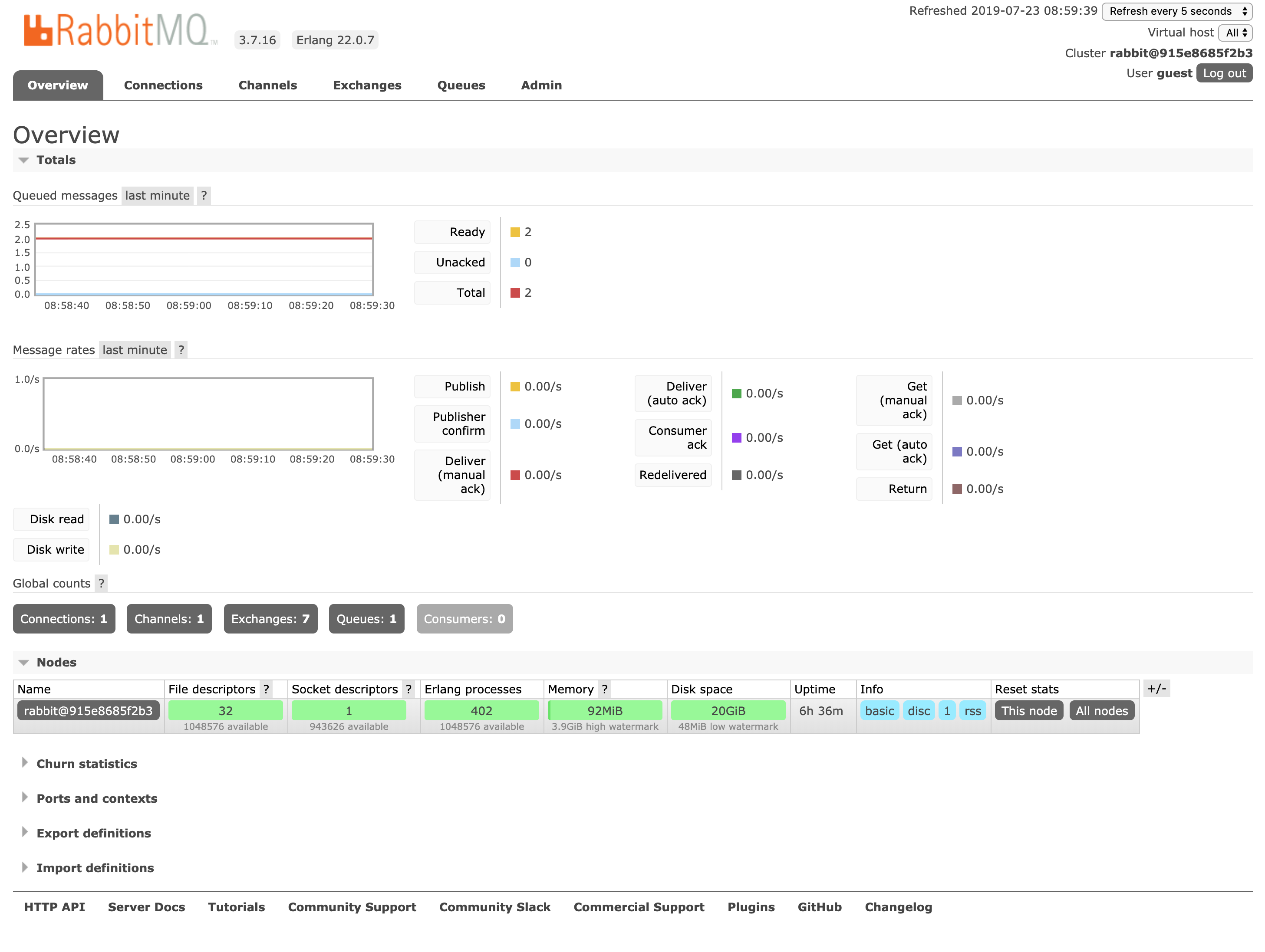Reset stats for This node
Image resolution: width=1265 pixels, height=952 pixels.
click(1029, 711)
